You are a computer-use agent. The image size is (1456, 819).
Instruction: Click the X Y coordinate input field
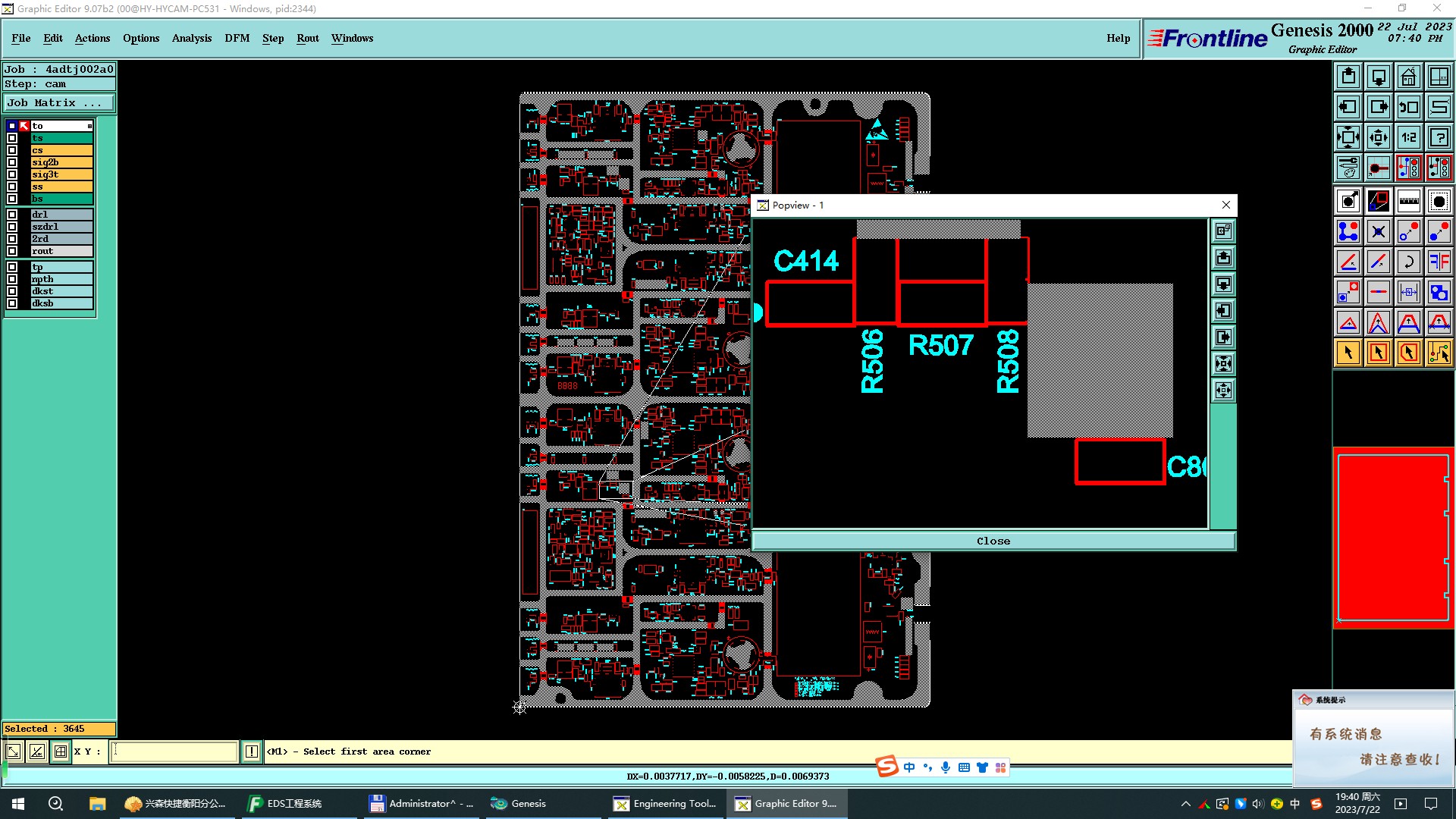tap(174, 752)
